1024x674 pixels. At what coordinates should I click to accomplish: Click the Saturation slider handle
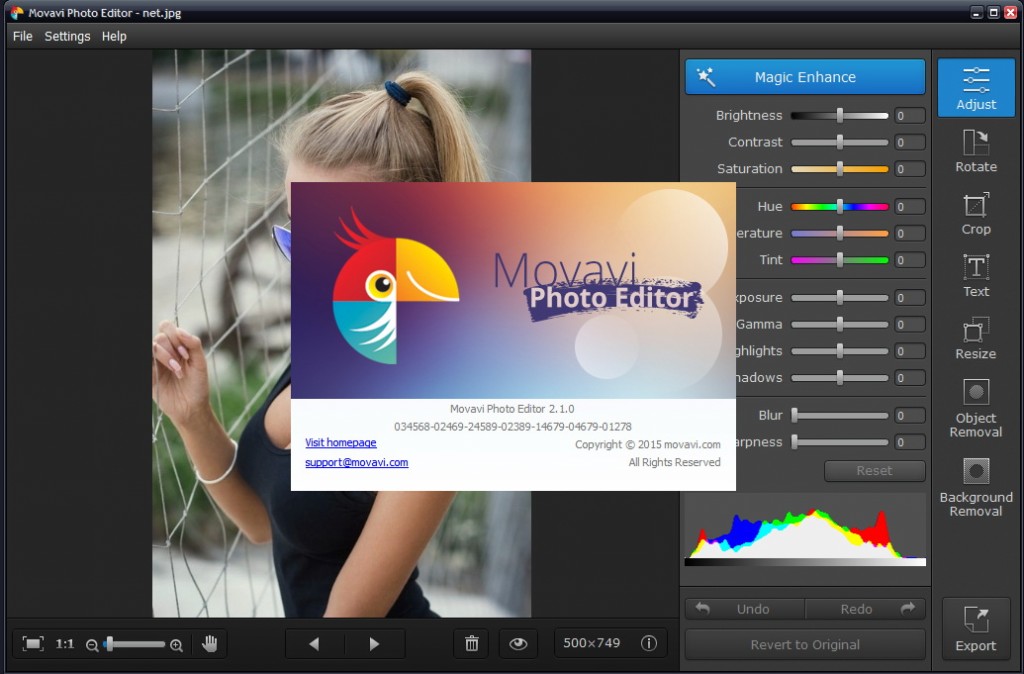coord(840,168)
